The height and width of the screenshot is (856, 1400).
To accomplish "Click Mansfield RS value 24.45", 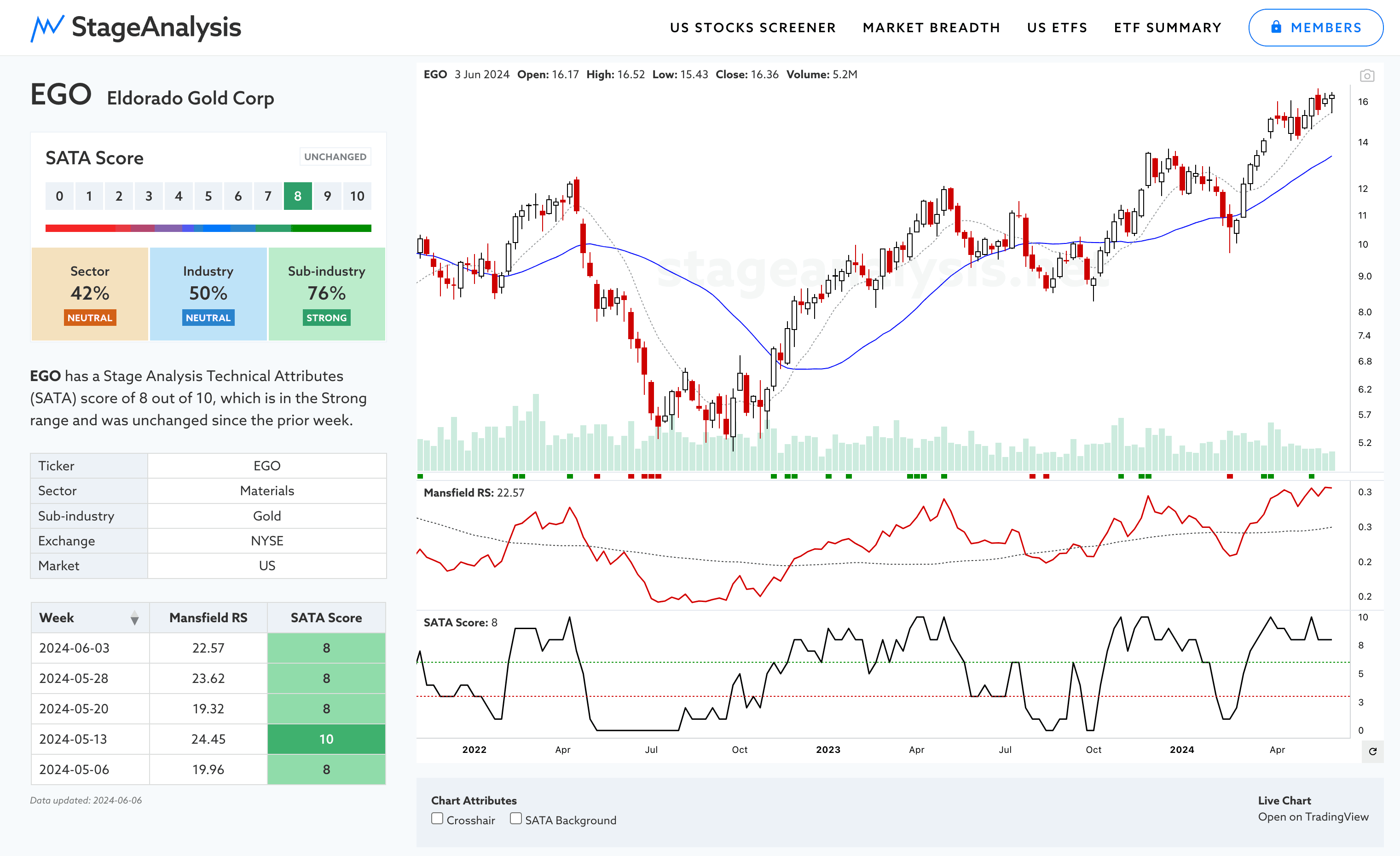I will coord(208,739).
